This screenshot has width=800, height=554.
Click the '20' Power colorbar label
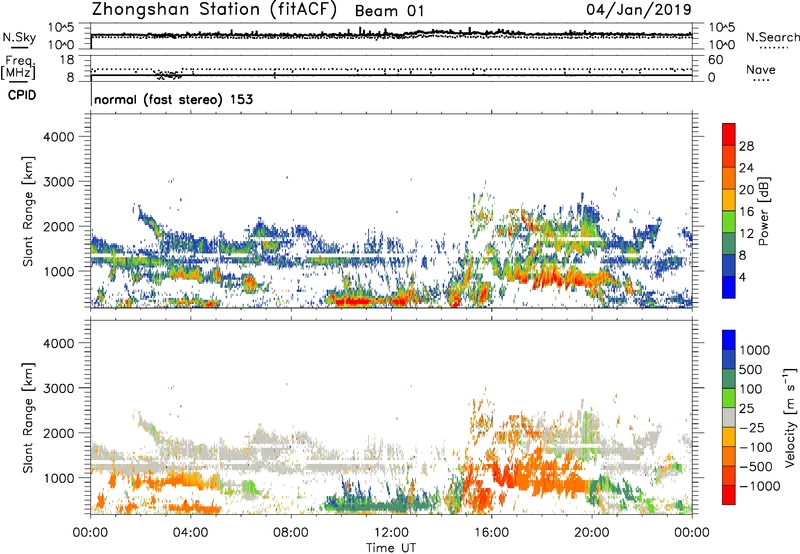pyautogui.click(x=746, y=190)
